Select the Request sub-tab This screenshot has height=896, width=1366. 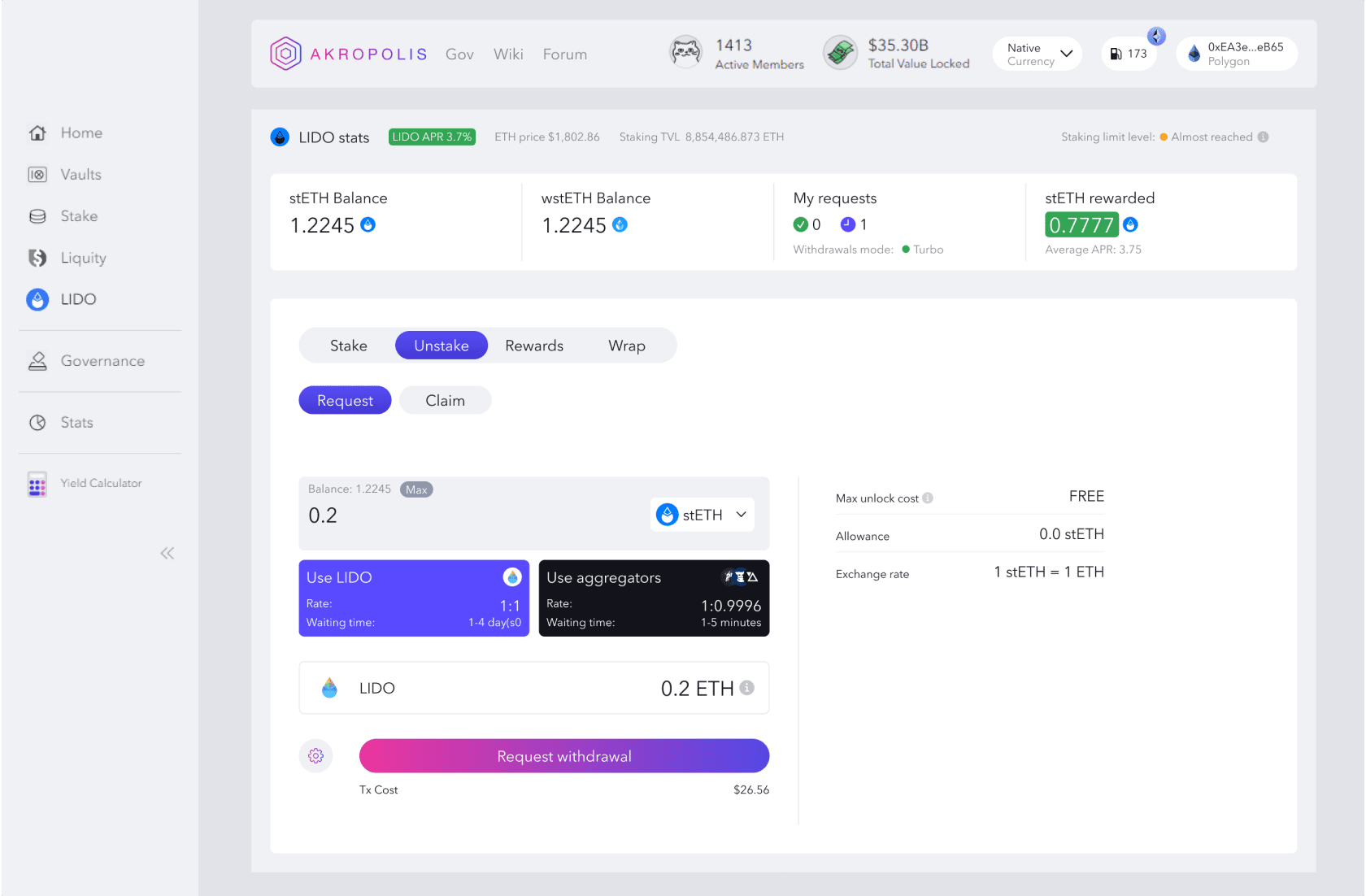(x=345, y=400)
